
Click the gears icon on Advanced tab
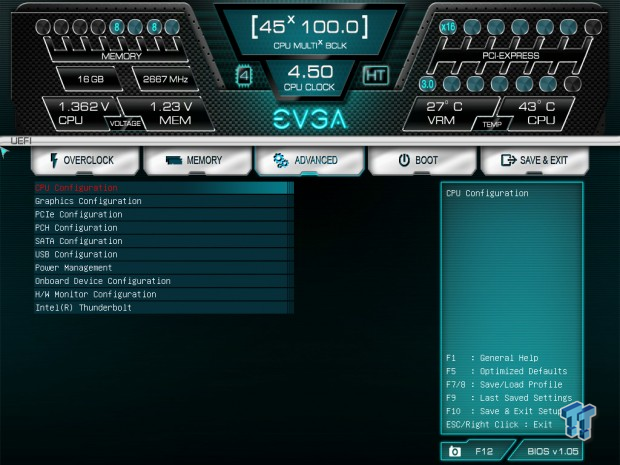(280, 160)
